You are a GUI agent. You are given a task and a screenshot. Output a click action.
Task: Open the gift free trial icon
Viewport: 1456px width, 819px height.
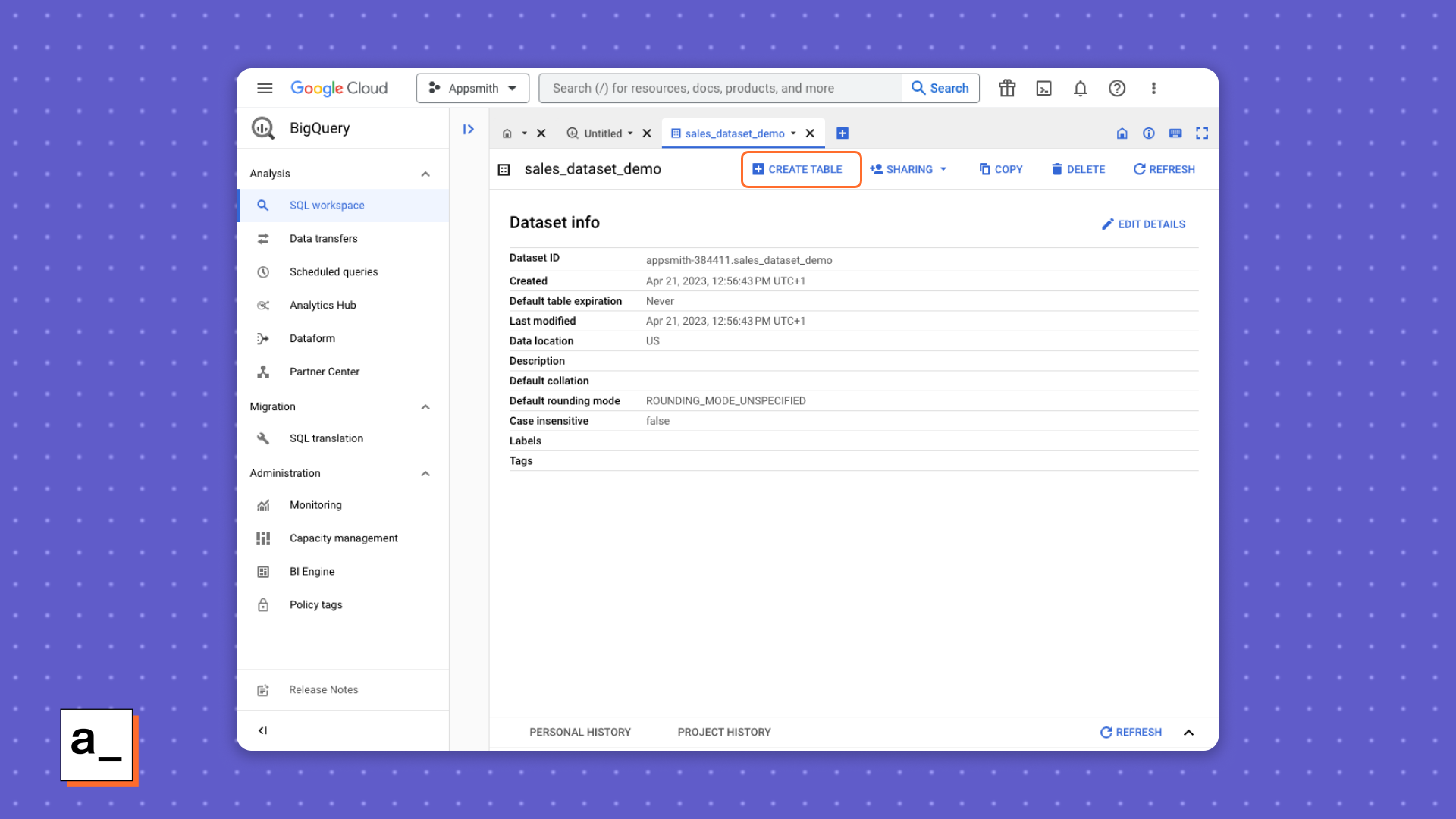click(x=1007, y=88)
